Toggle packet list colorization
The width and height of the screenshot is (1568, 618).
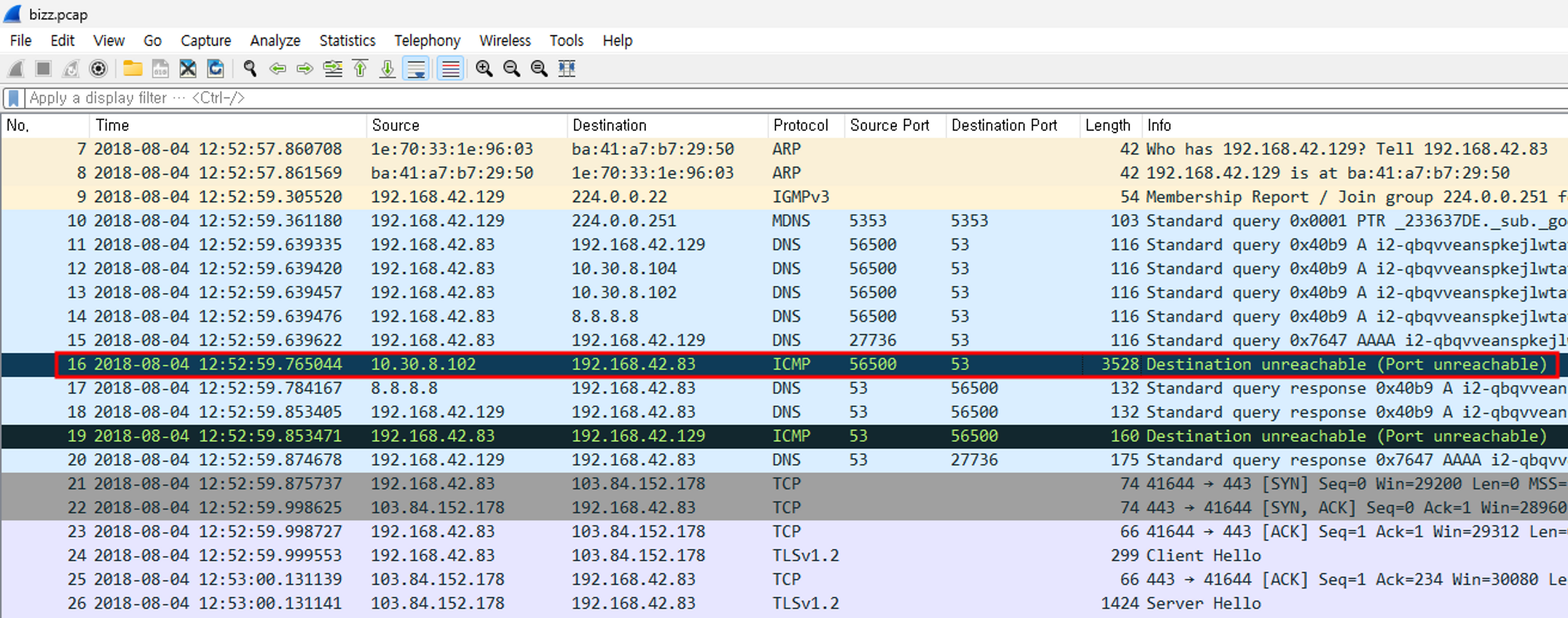pyautogui.click(x=450, y=69)
